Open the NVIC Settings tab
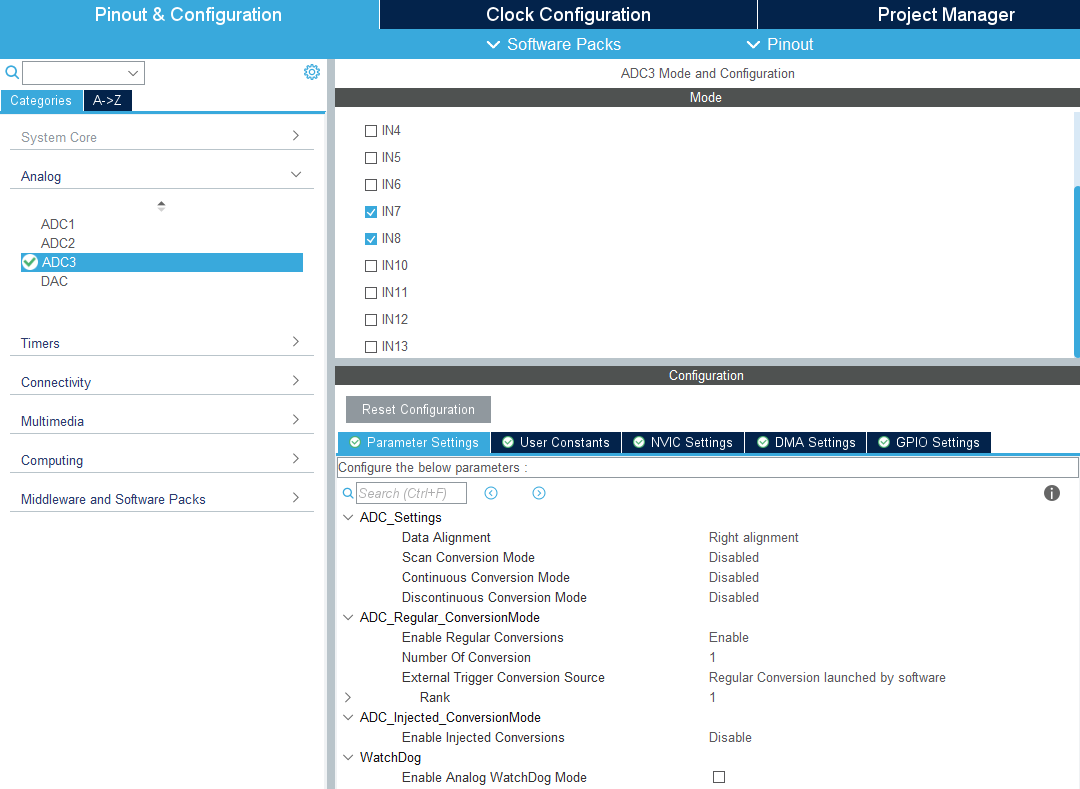This screenshot has height=789, width=1080. pos(683,442)
